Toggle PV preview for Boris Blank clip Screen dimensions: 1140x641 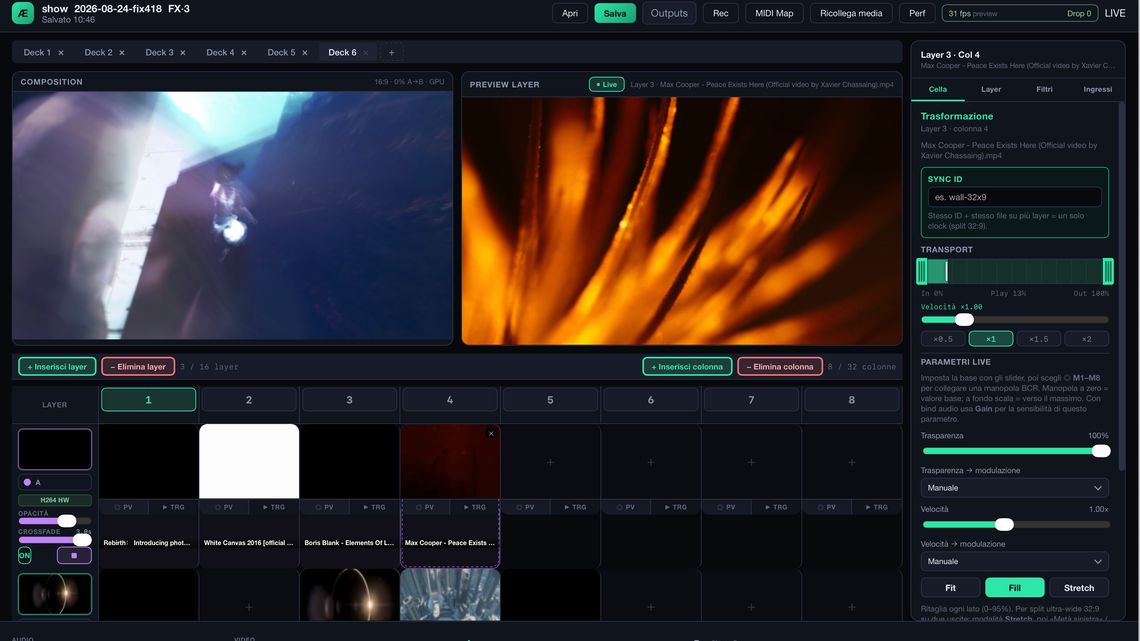[x=324, y=507]
